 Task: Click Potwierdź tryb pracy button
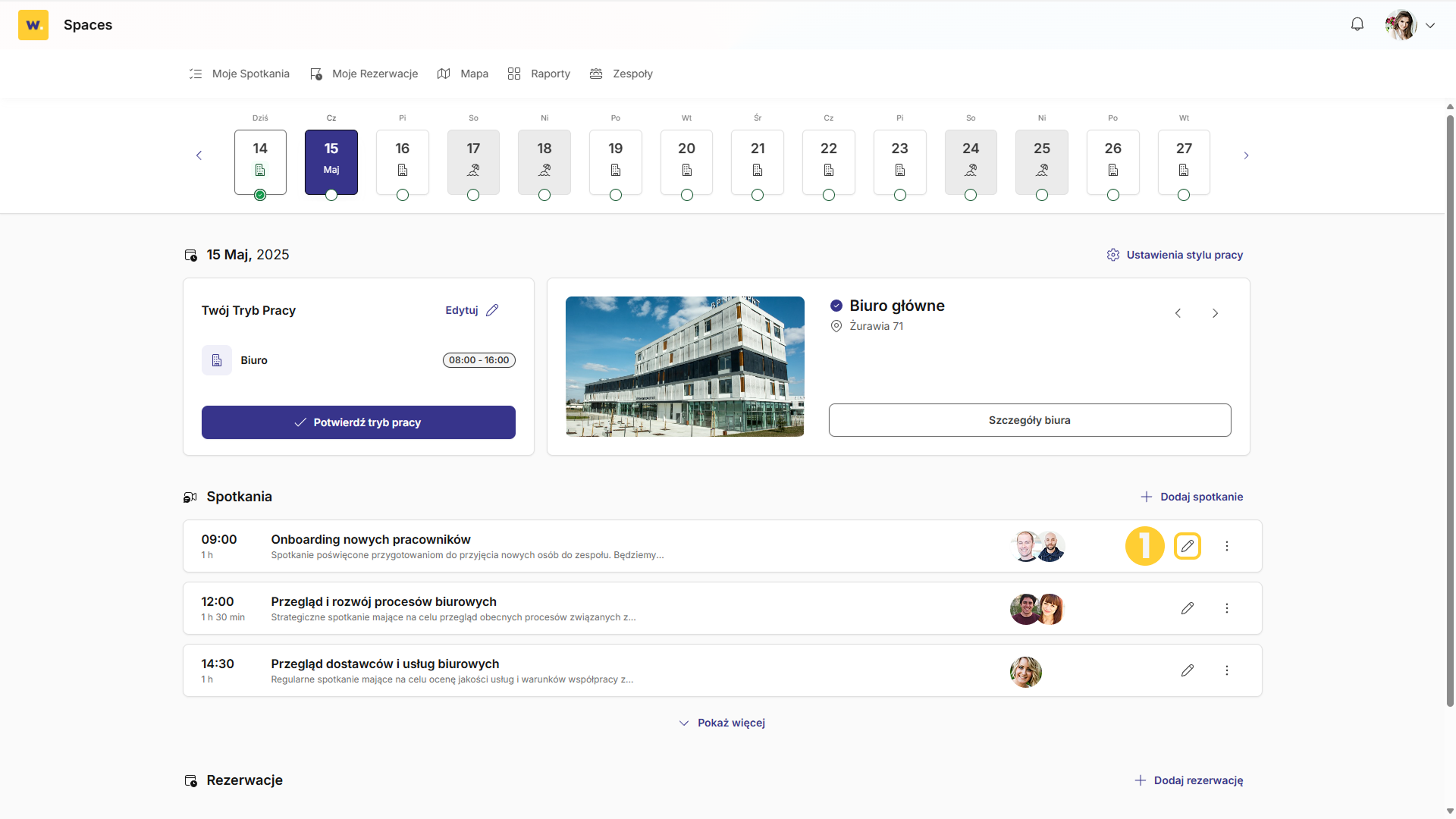tap(359, 422)
